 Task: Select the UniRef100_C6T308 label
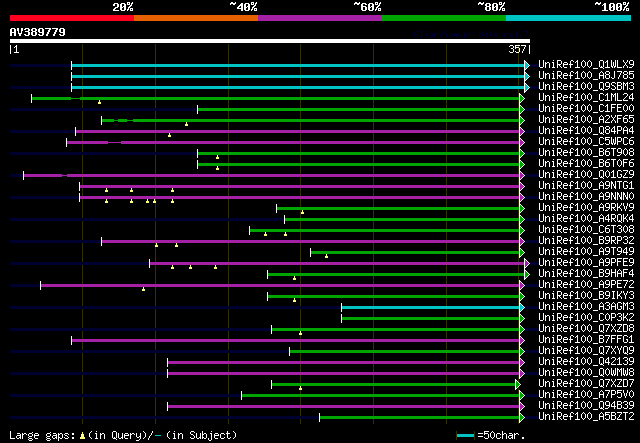coord(586,229)
